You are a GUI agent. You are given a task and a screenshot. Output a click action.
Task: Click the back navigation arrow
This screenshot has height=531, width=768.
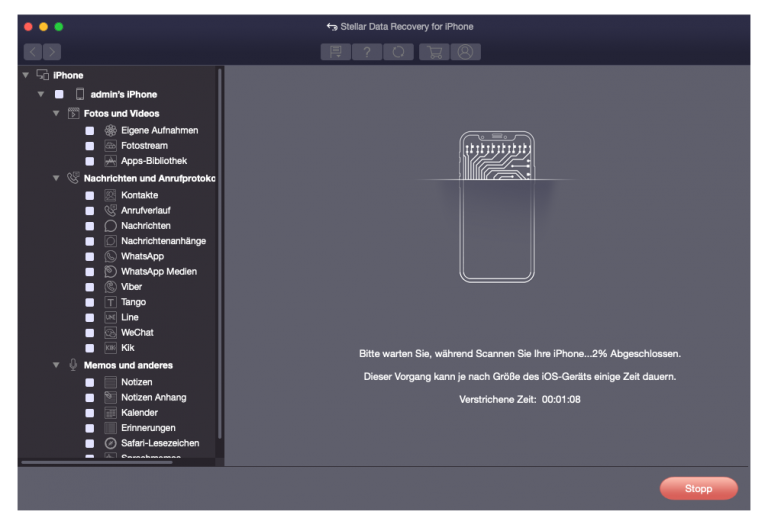pyautogui.click(x=33, y=51)
